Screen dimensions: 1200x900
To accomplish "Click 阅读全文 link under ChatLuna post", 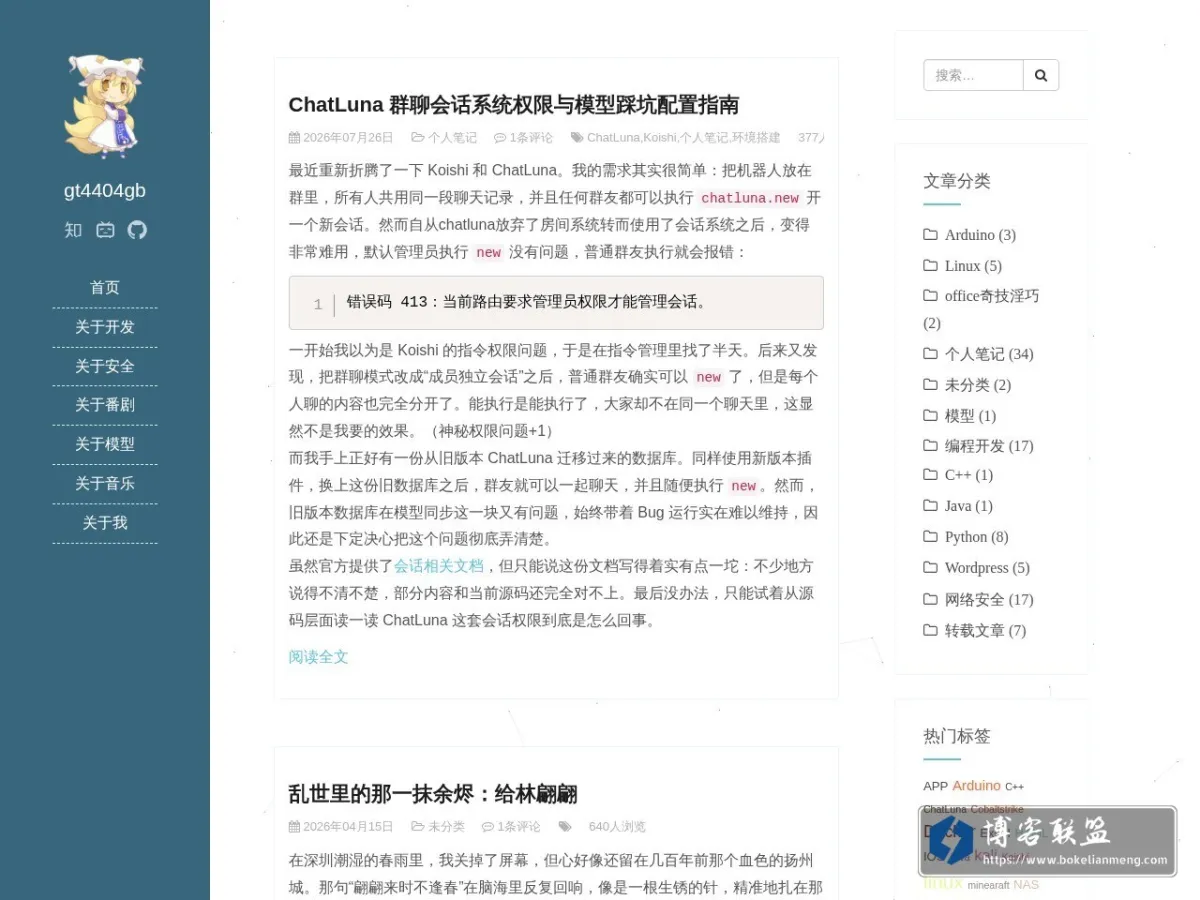I will tap(319, 657).
